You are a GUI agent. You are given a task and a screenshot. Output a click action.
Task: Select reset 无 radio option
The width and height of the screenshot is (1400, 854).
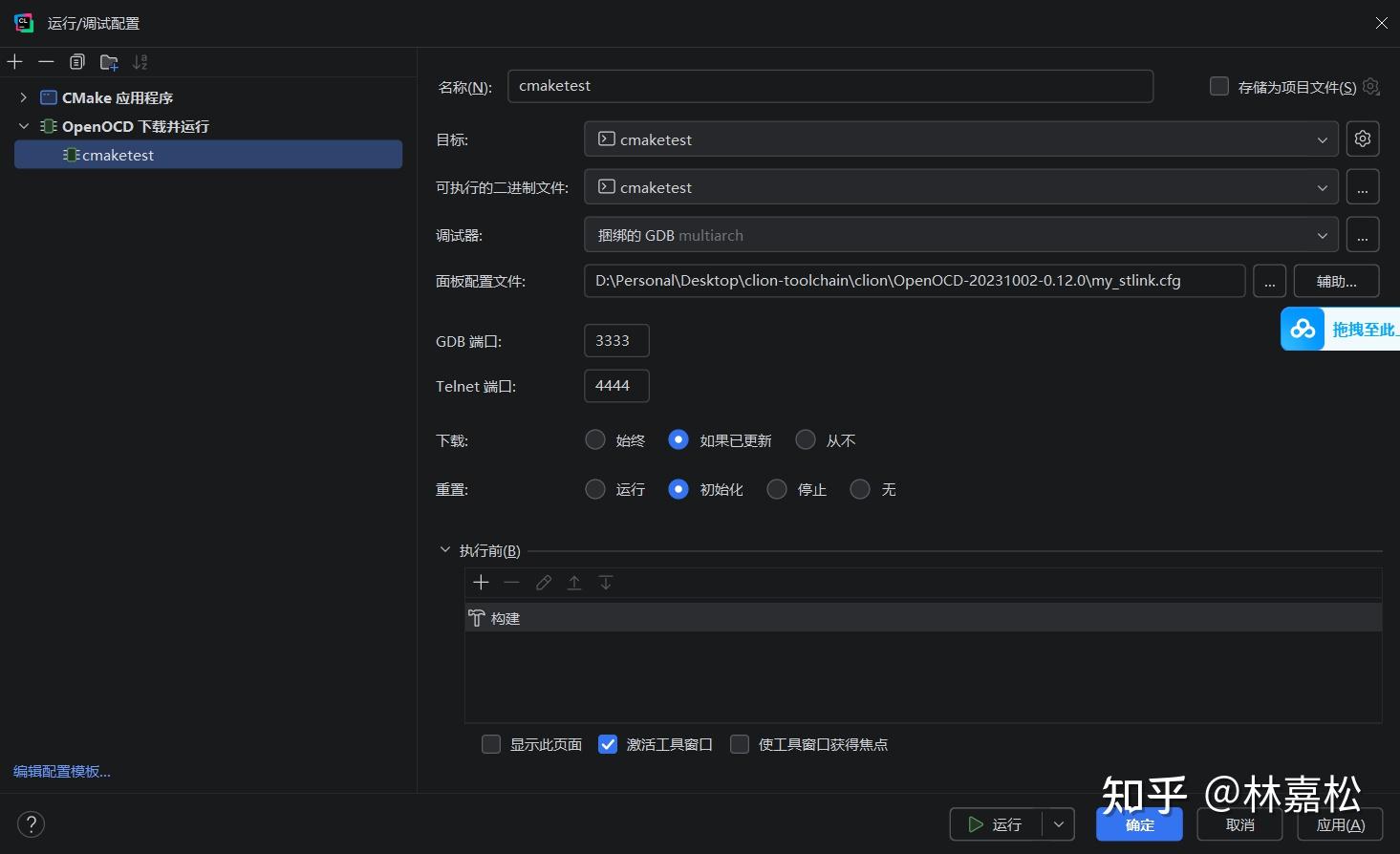[860, 489]
